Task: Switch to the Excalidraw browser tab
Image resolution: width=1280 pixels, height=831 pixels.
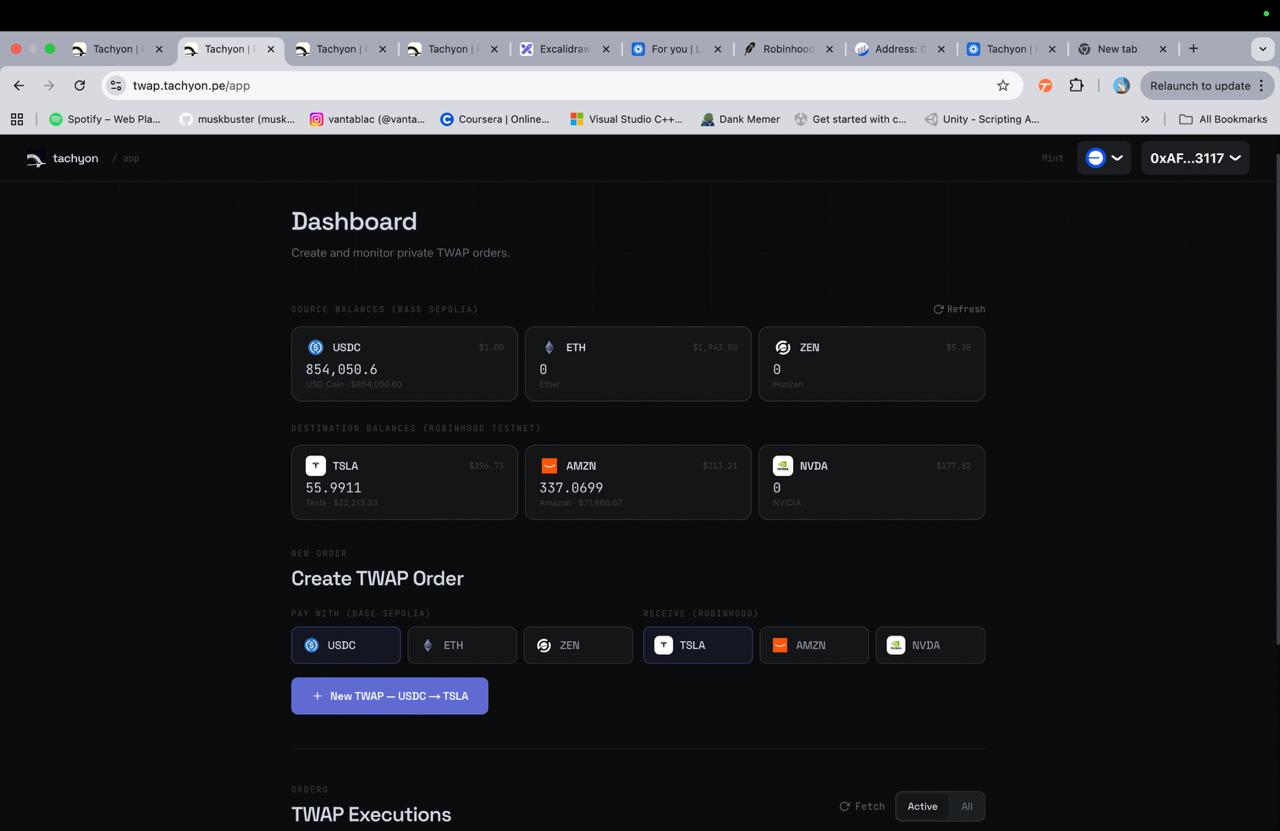Action: point(564,49)
